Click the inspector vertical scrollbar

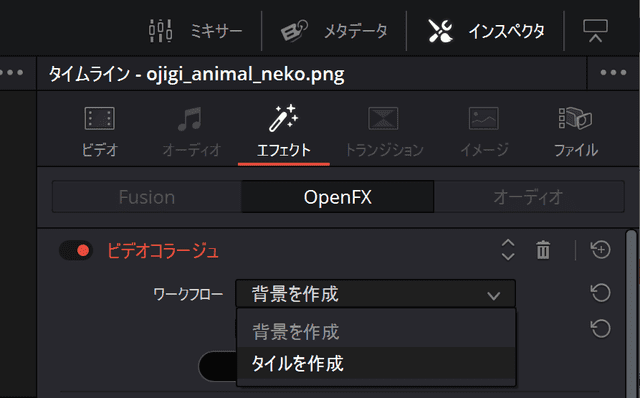click(631, 314)
